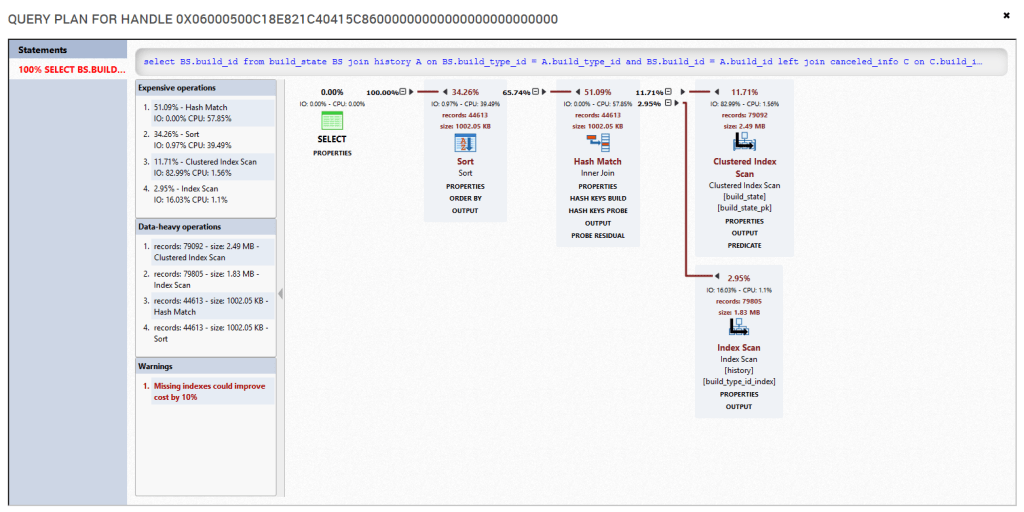Screen dimensions: 1024x512
Task: Click the Inner Join label under Hash Match
Action: pos(597,174)
